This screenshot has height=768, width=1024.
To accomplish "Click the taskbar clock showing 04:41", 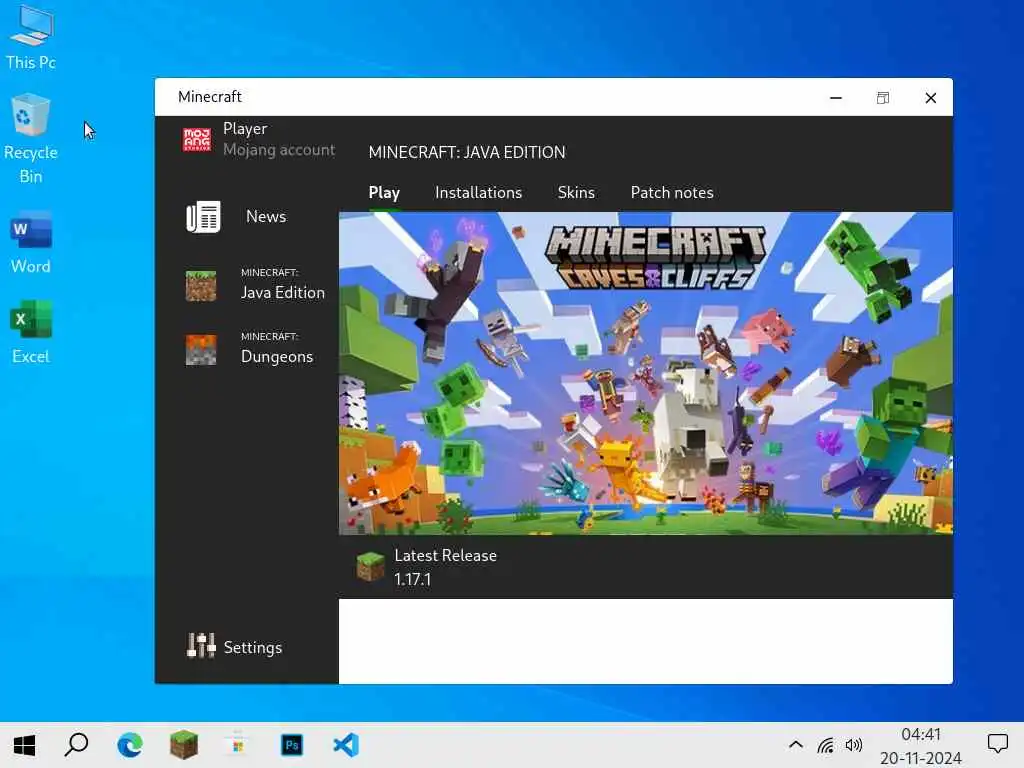I will (x=921, y=734).
